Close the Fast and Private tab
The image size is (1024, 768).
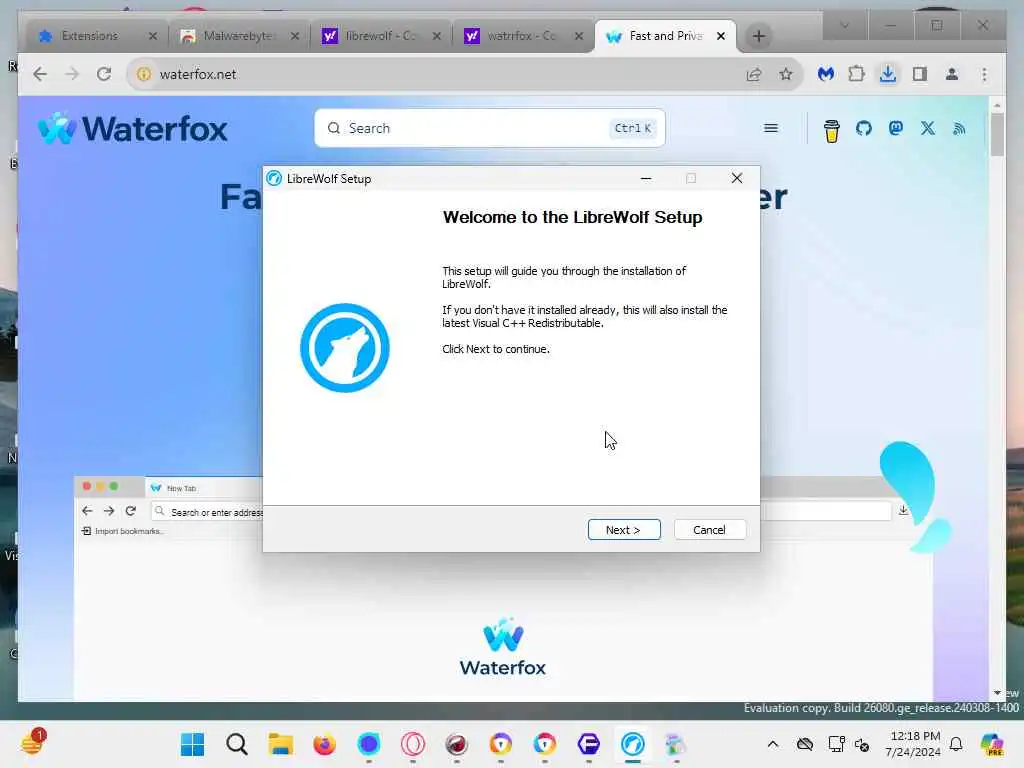pyautogui.click(x=721, y=36)
